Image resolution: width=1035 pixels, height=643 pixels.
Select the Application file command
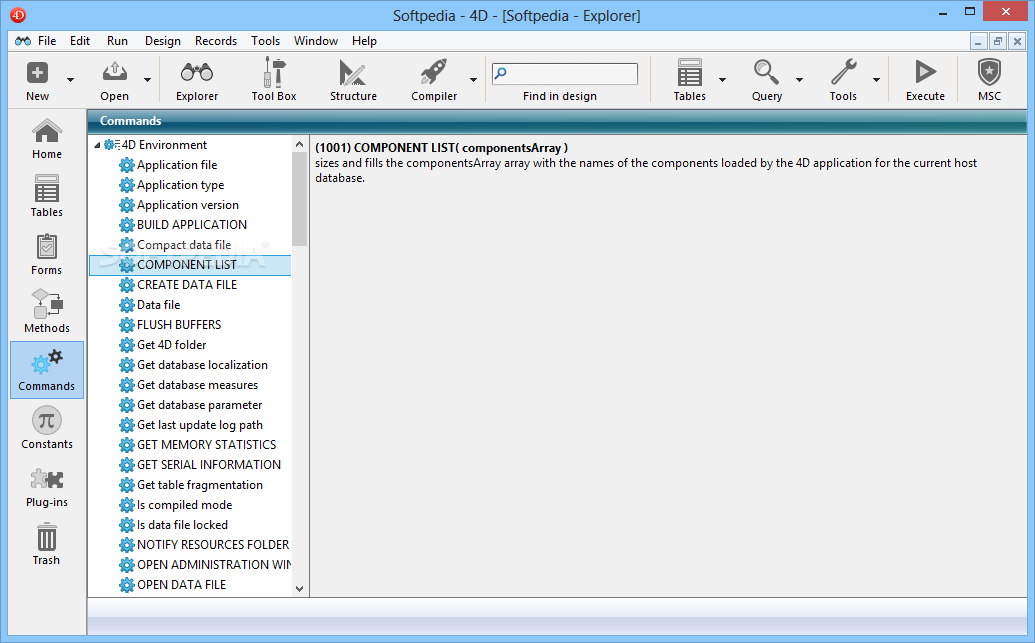point(177,165)
